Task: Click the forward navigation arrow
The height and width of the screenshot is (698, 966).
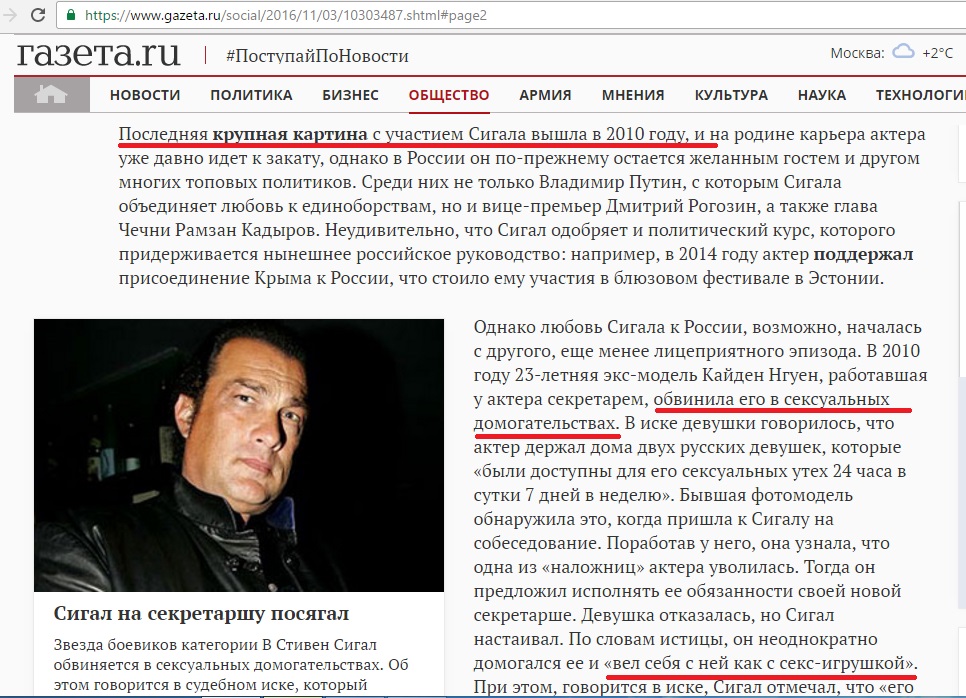Action: pyautogui.click(x=10, y=14)
